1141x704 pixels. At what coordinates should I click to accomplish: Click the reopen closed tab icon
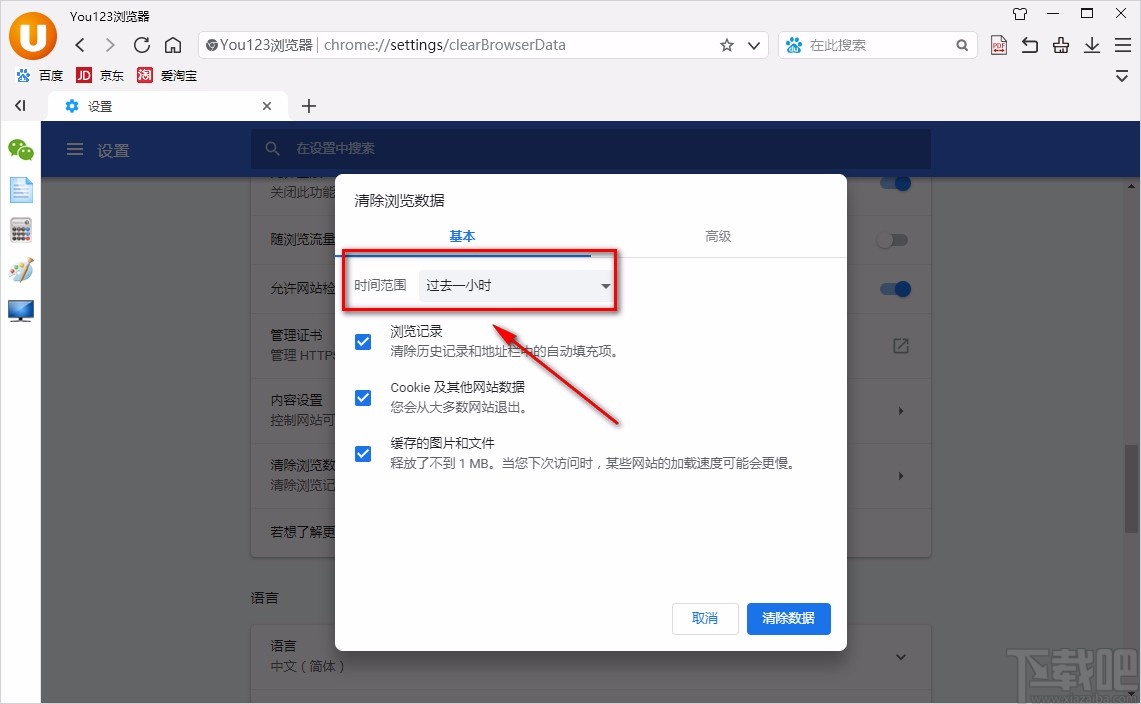pos(1029,45)
